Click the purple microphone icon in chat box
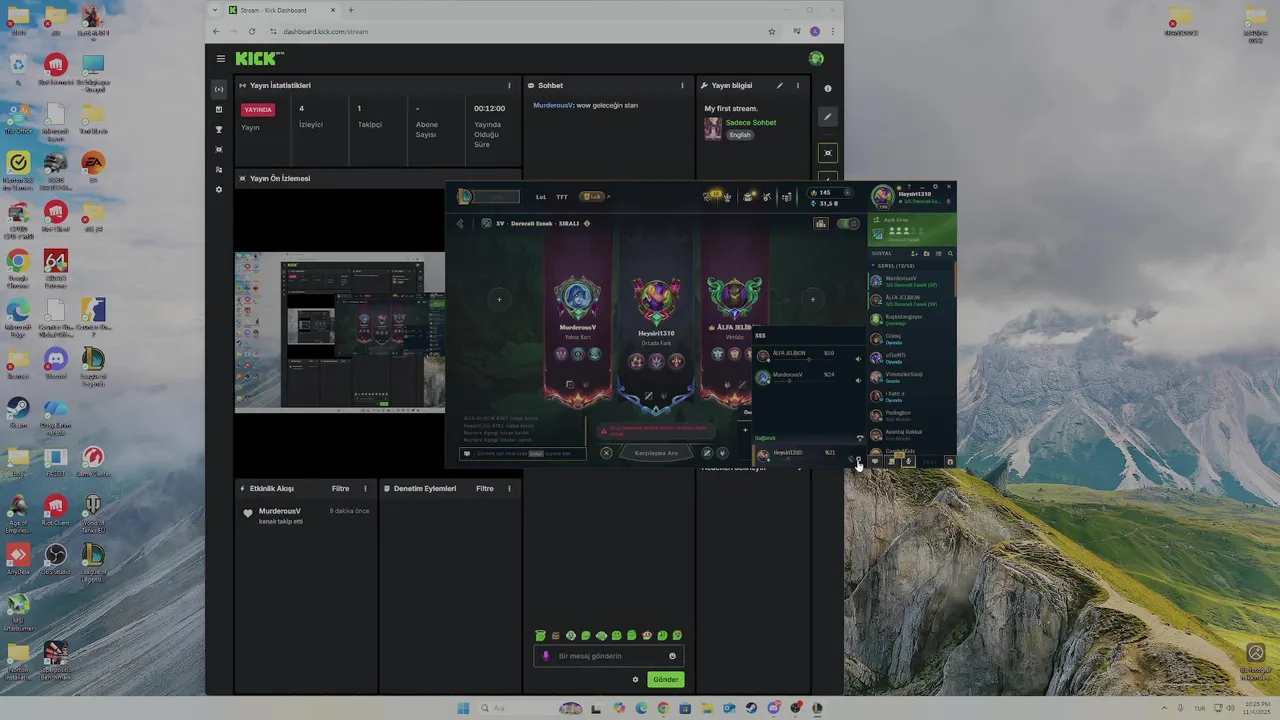Viewport: 1280px width, 720px height. [546, 656]
